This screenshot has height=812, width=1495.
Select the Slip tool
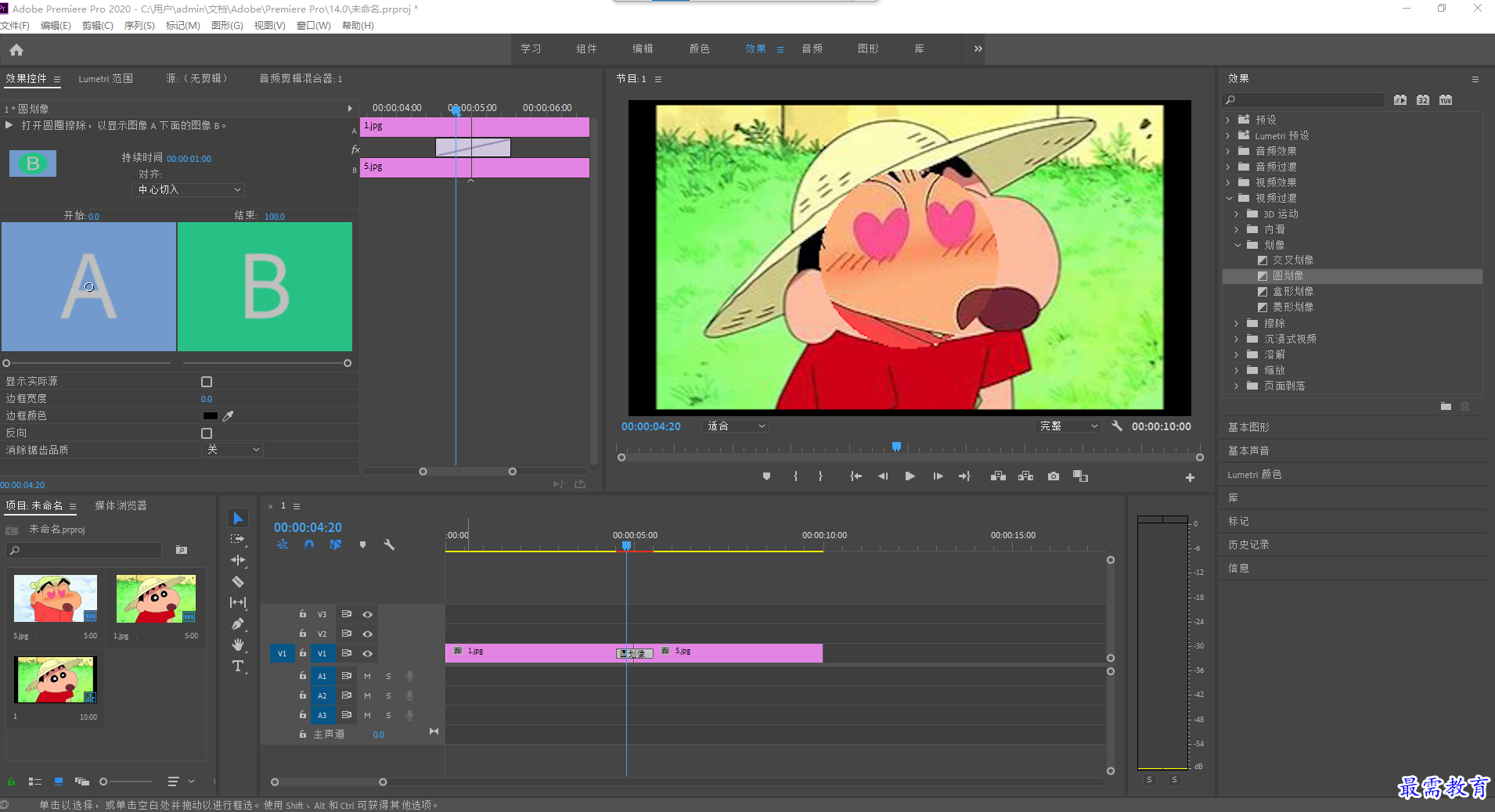238,602
